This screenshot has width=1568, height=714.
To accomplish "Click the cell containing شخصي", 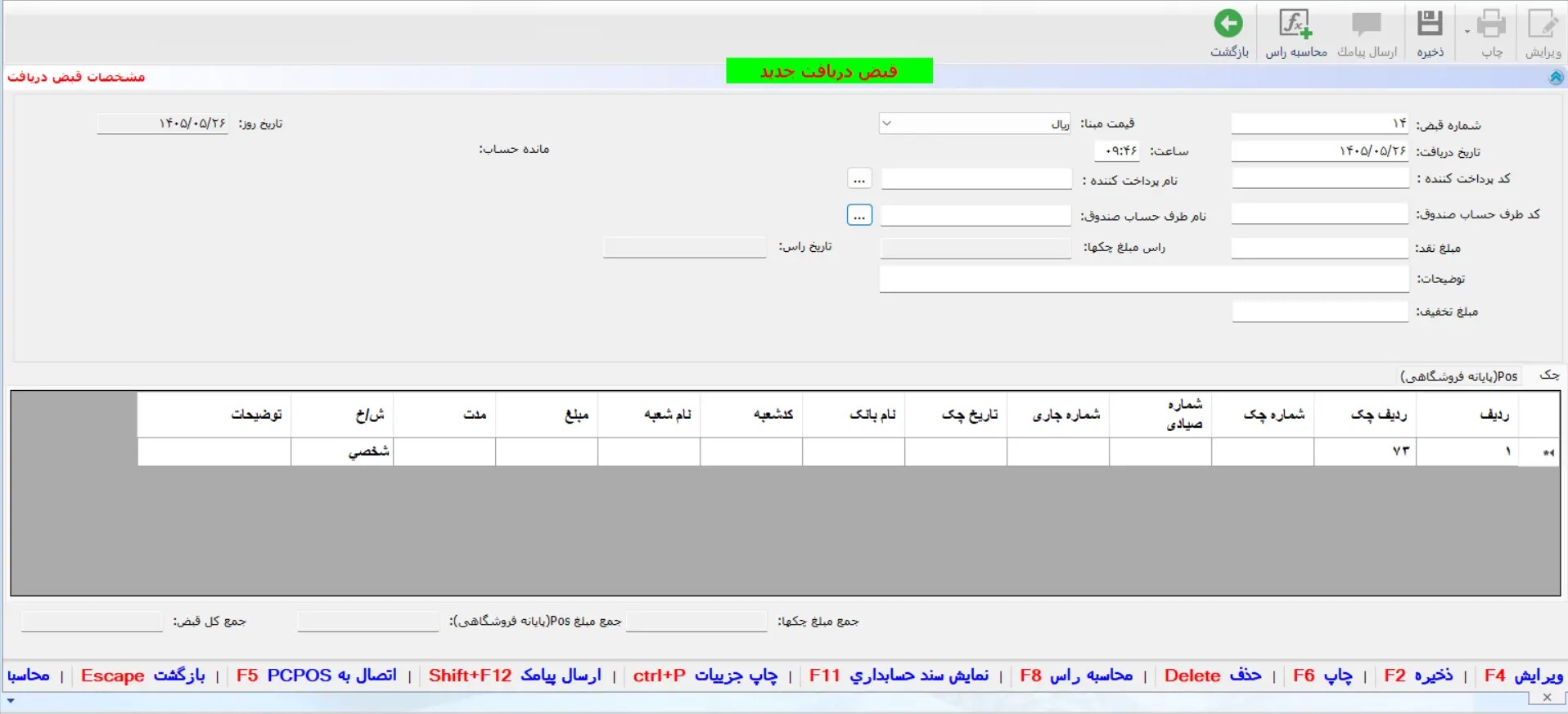I will click(x=343, y=451).
